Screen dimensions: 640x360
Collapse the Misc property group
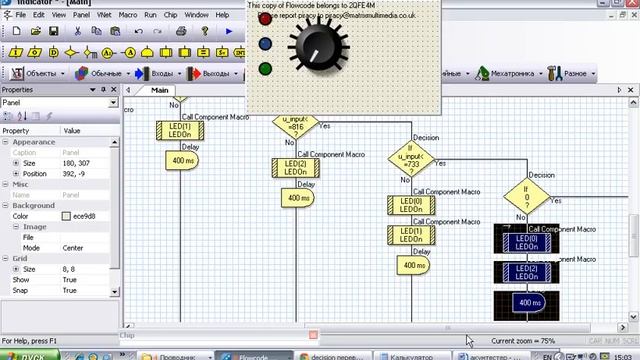[x=5, y=184]
